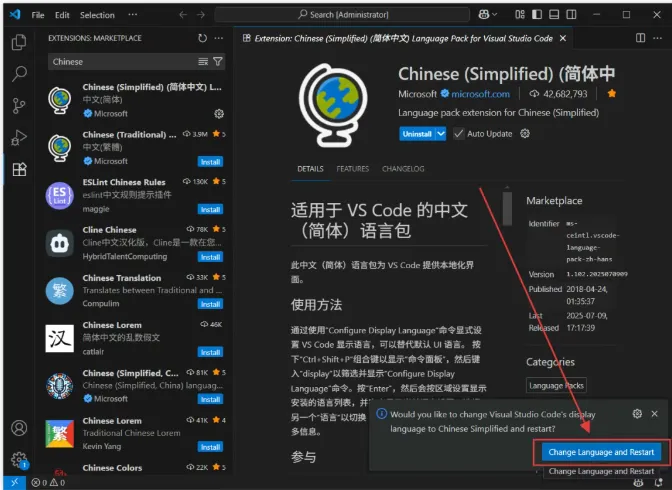Switch to the CHANGELOG tab
Screen dimensions: 672x490
[x=403, y=169]
